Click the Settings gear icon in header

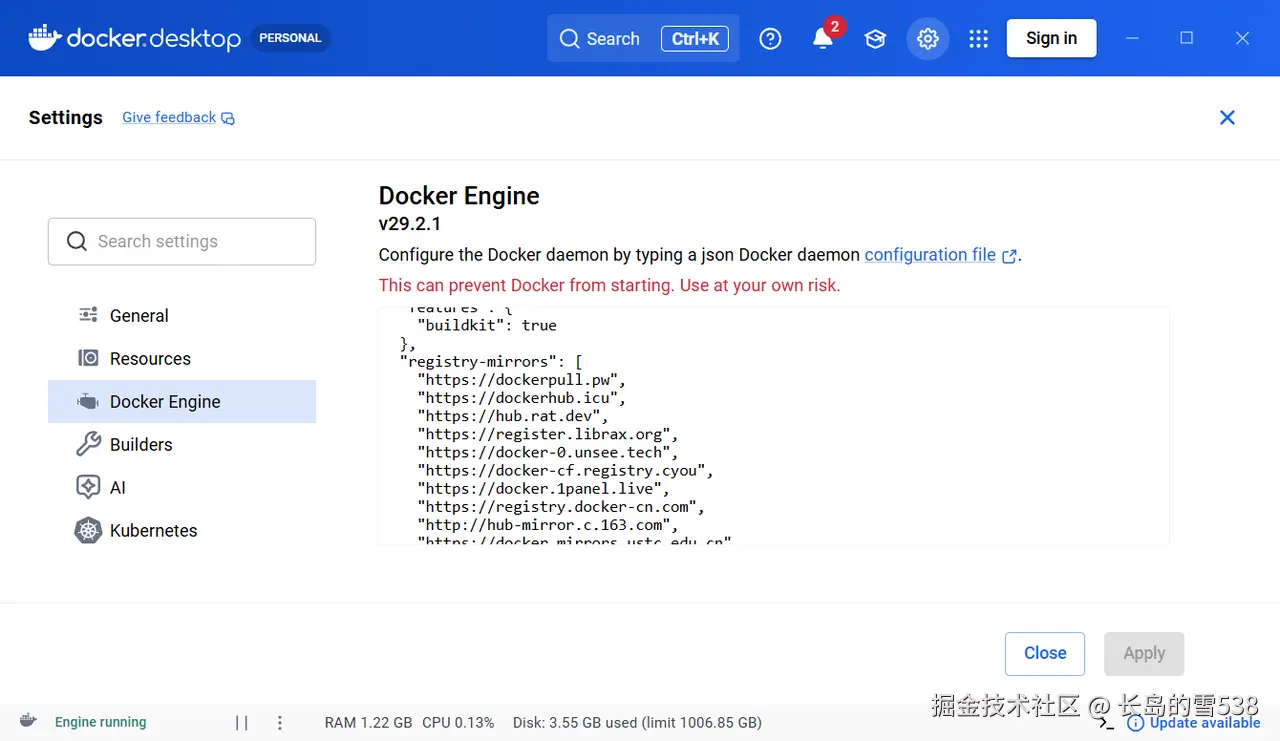click(928, 39)
